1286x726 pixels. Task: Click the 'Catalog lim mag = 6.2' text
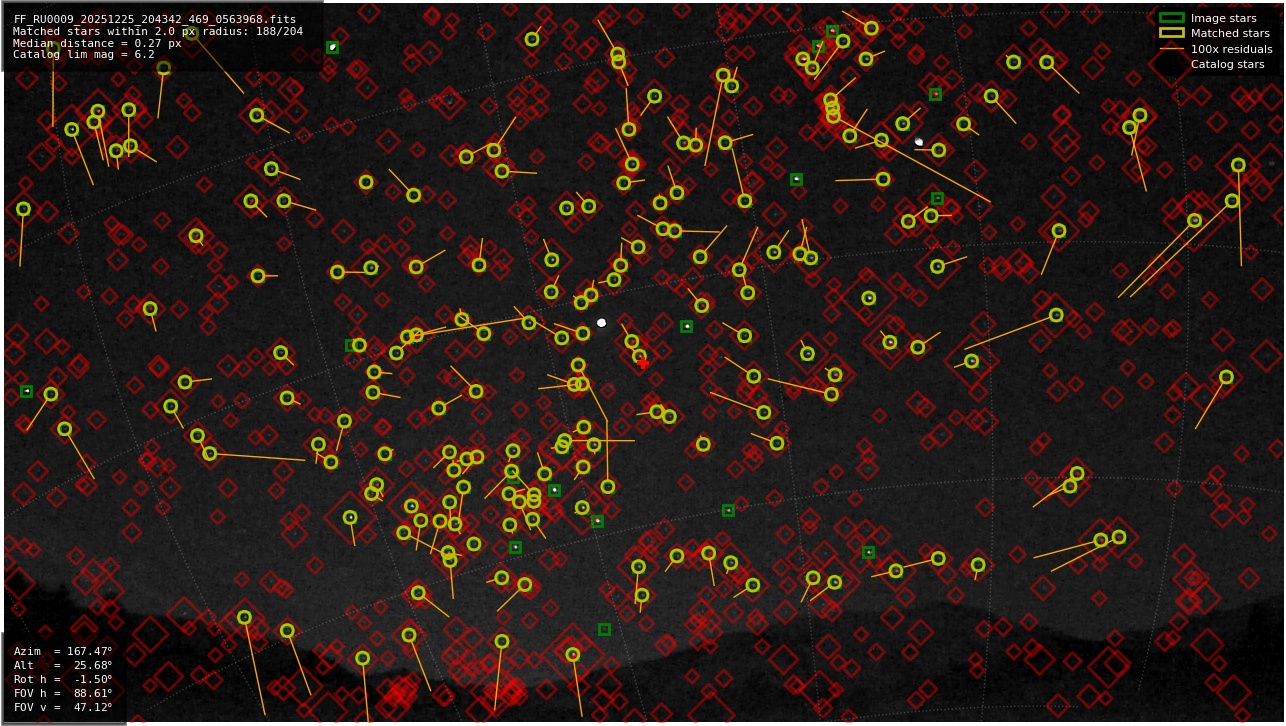[84, 55]
